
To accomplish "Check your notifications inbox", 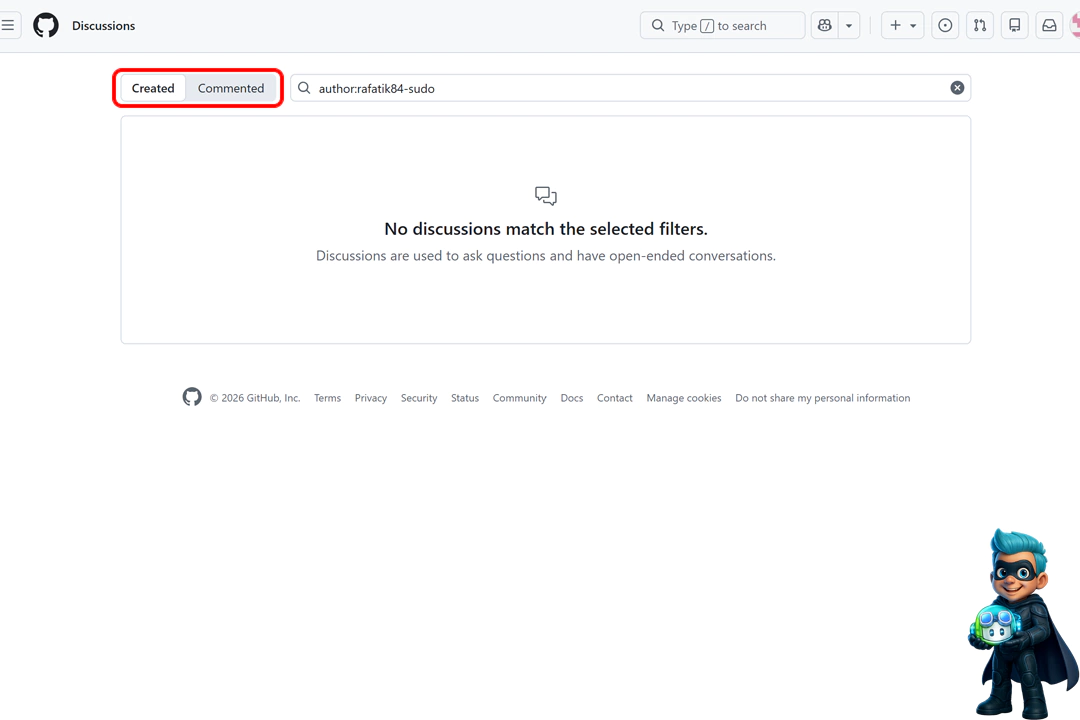I will pos(1049,25).
